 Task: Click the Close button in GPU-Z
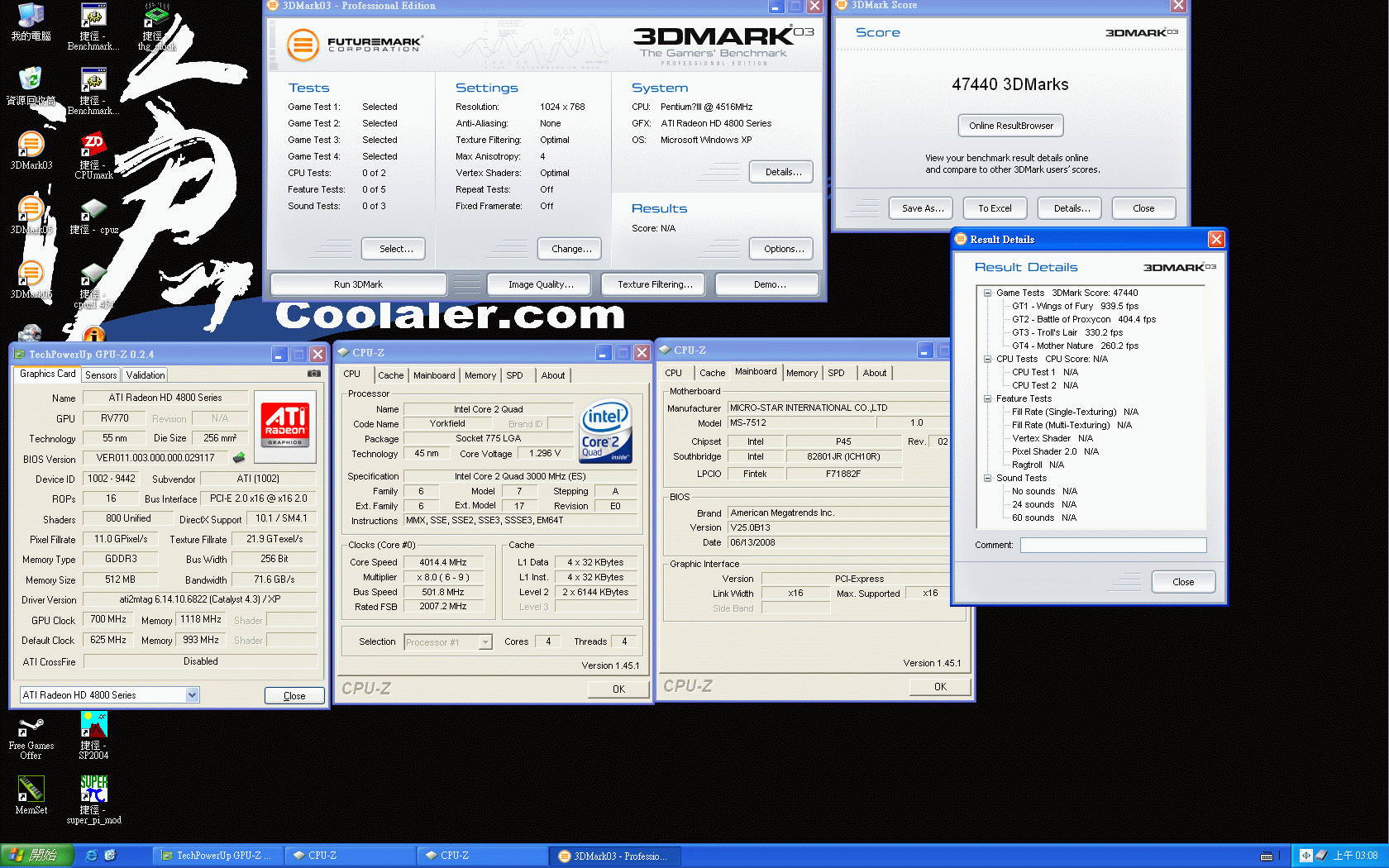point(294,696)
